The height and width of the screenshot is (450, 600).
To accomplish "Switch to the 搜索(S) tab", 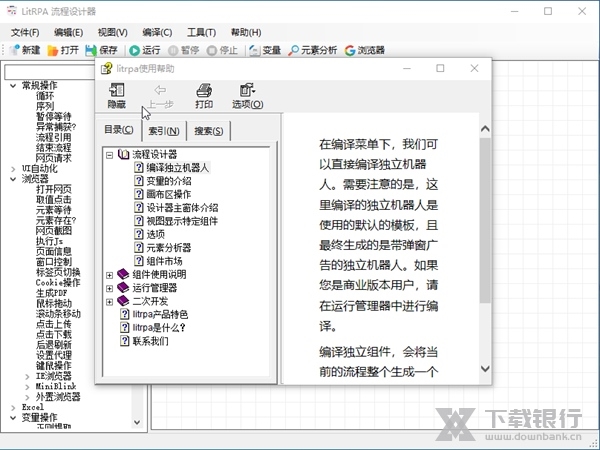I will (x=209, y=131).
